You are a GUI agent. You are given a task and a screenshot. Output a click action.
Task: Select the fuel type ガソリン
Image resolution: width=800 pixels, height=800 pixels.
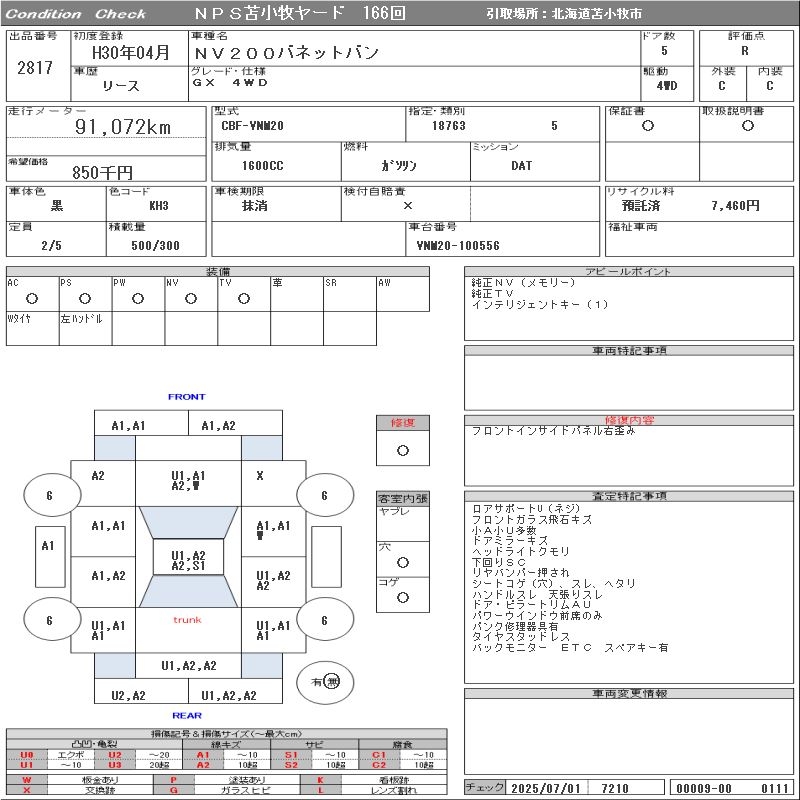coord(399,166)
